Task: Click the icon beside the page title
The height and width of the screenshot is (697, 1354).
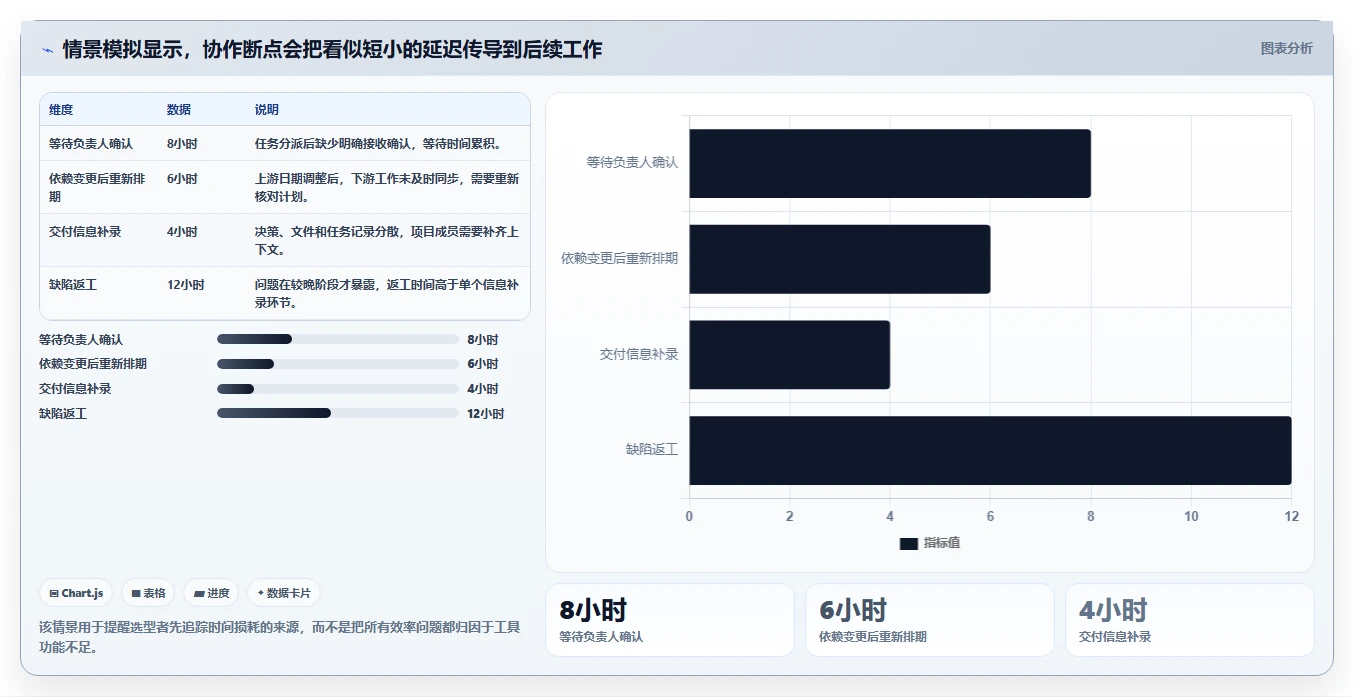Action: point(47,50)
